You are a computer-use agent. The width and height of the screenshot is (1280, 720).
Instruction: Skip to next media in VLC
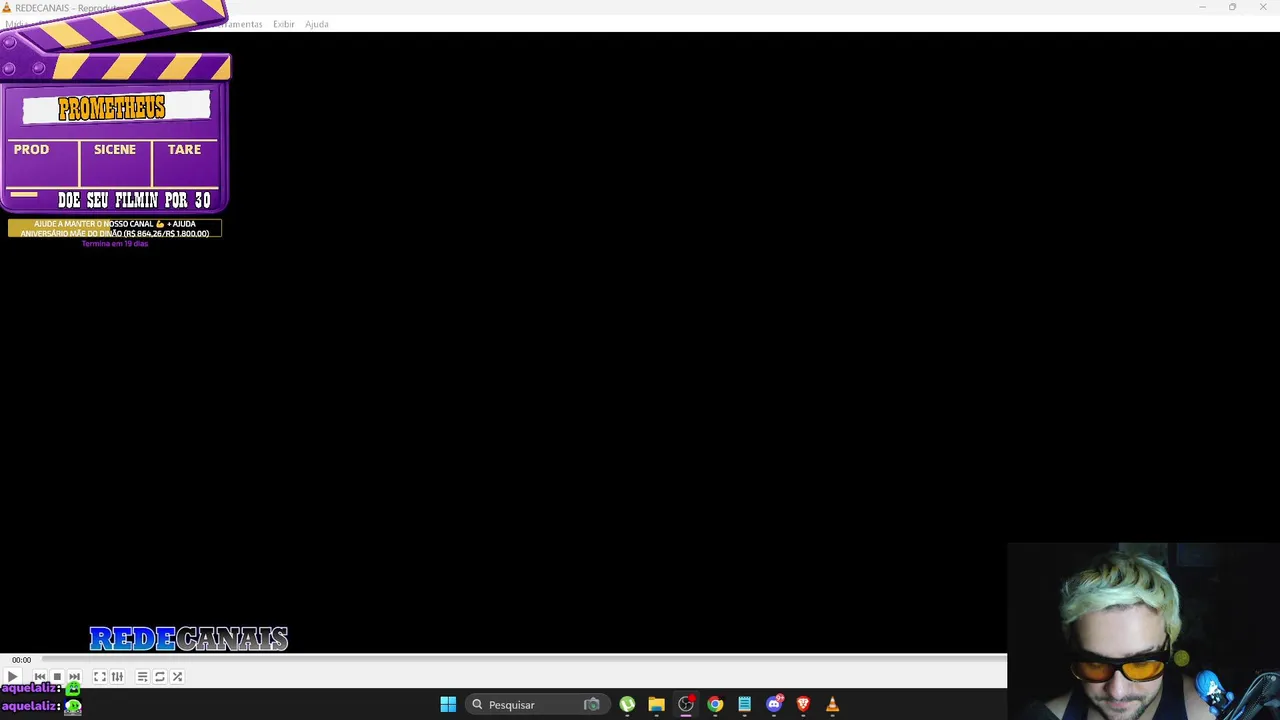pyautogui.click(x=74, y=677)
